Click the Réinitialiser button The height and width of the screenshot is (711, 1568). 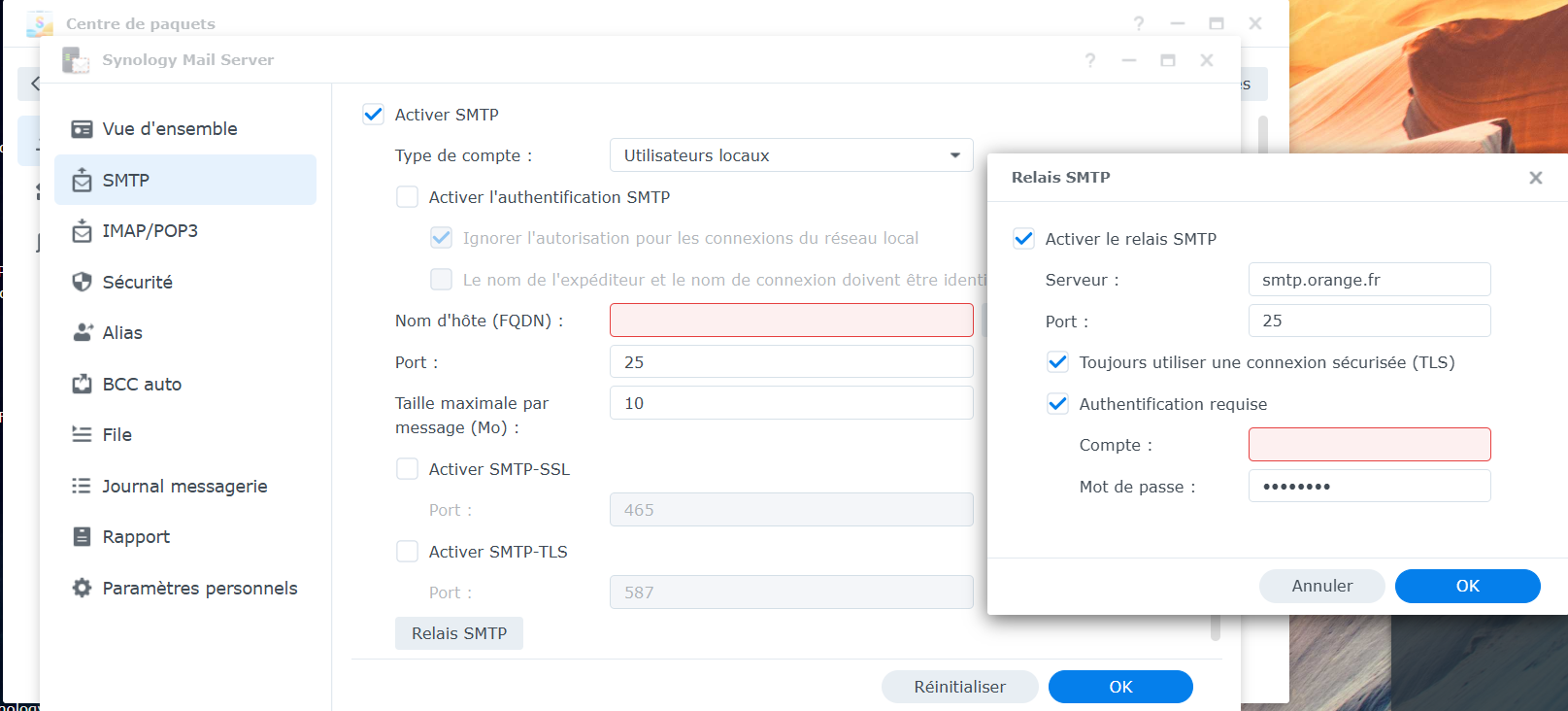point(959,687)
